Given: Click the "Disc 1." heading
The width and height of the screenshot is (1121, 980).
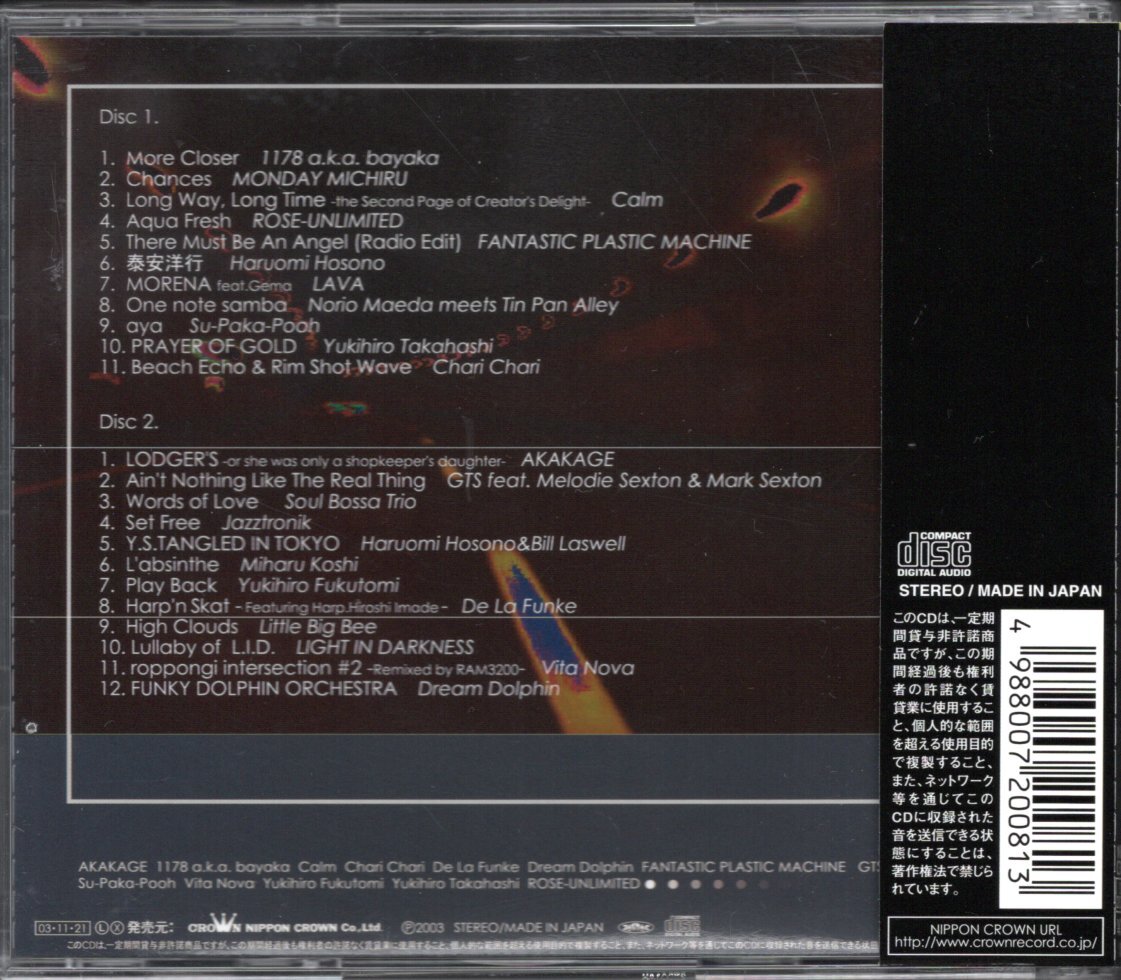Looking at the screenshot, I should (129, 117).
